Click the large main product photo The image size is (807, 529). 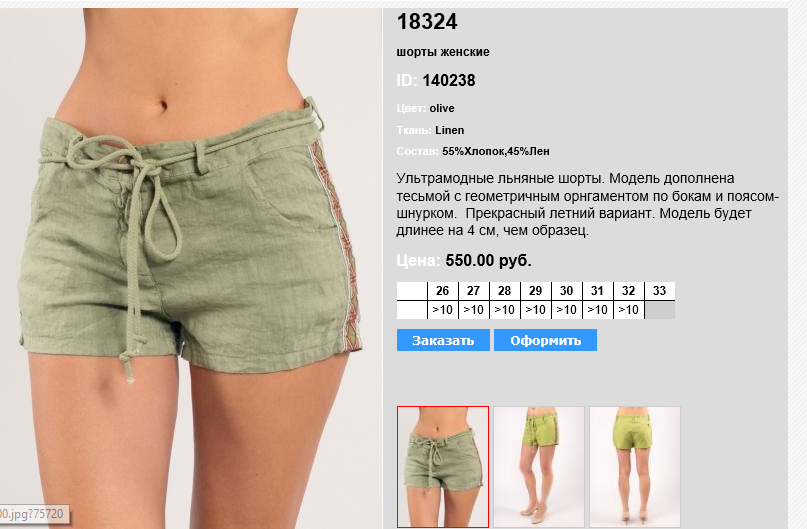[190, 268]
